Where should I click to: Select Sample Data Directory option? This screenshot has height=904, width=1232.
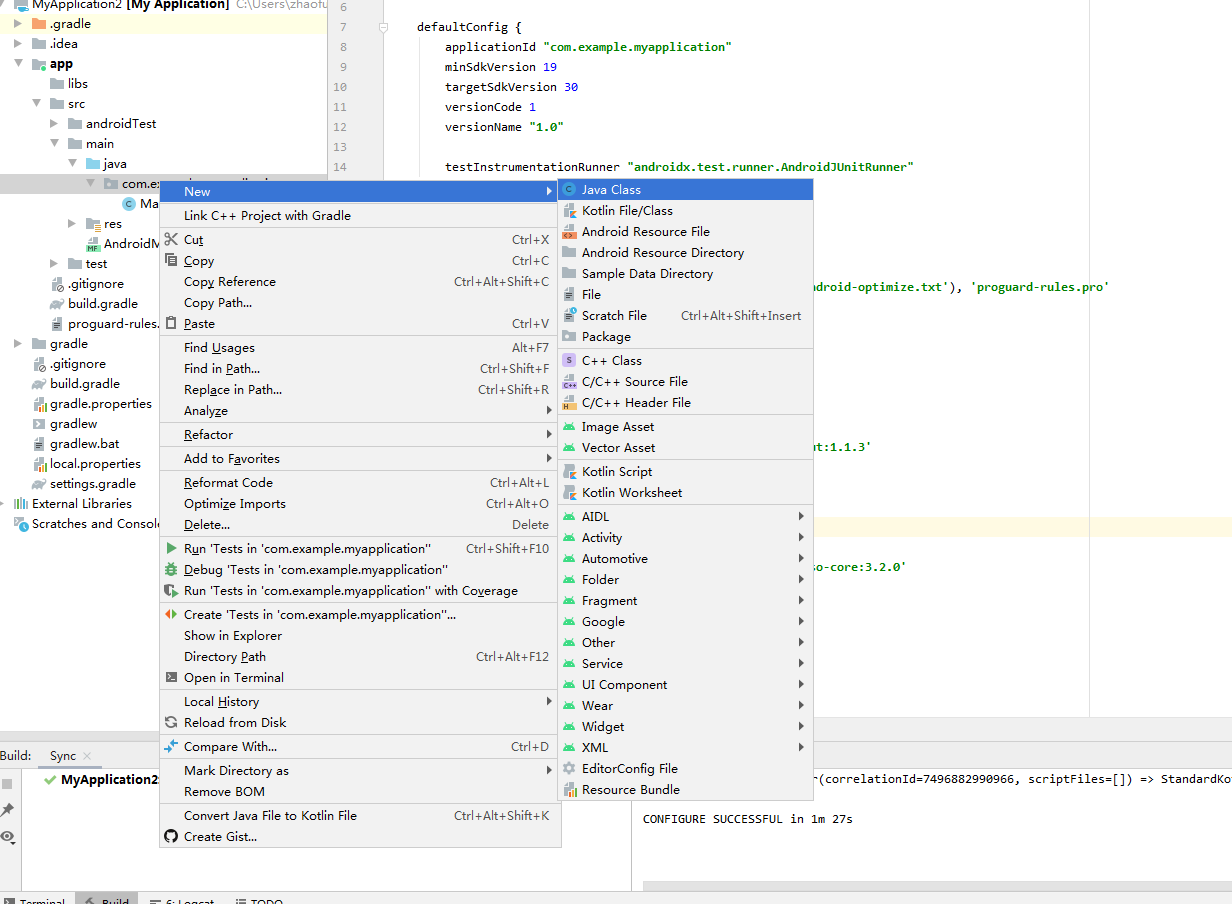(685, 273)
